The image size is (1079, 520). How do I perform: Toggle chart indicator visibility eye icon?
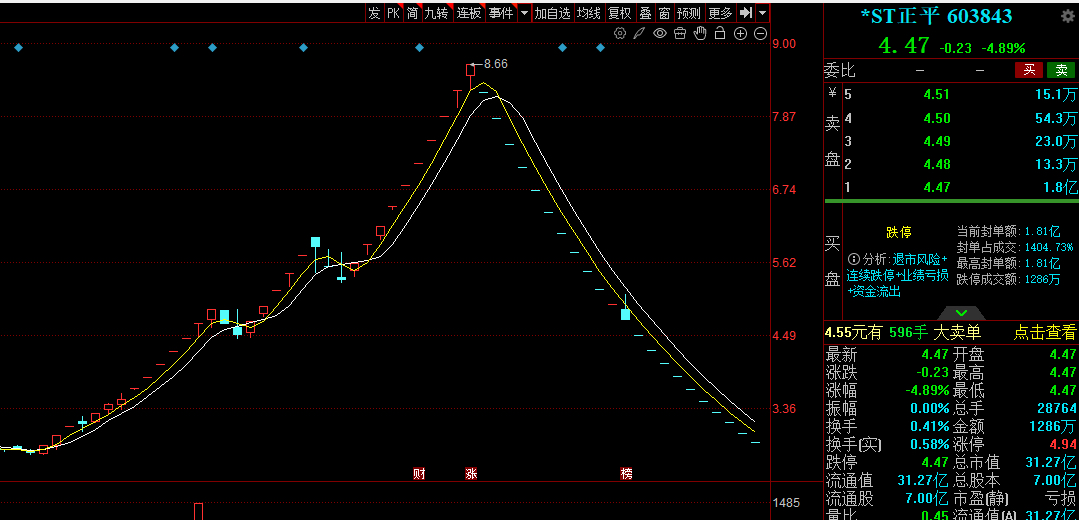pos(659,34)
